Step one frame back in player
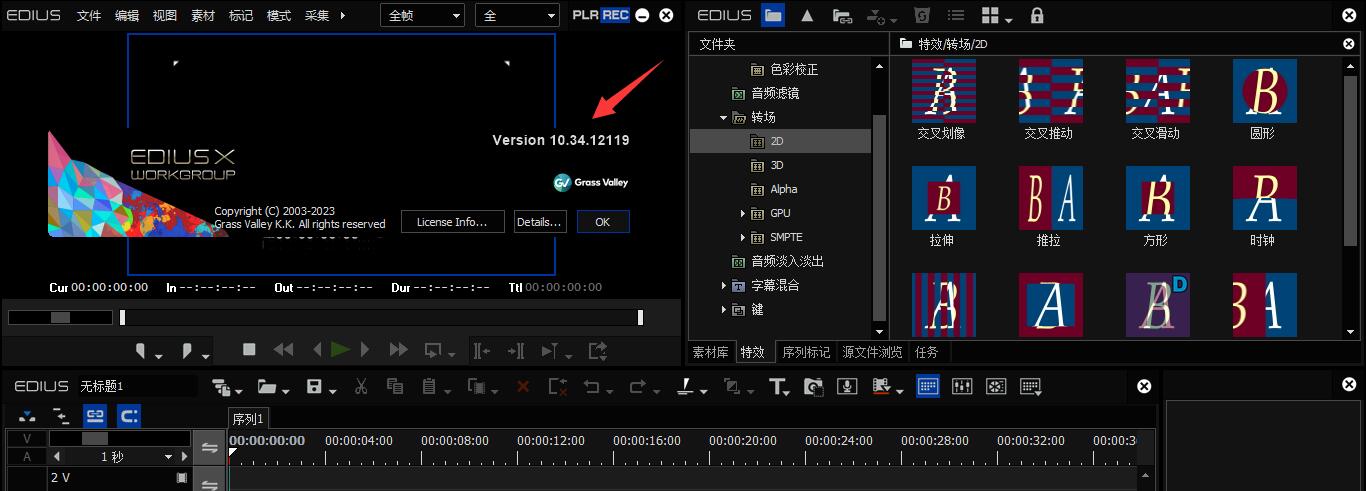The image size is (1366, 491). pyautogui.click(x=317, y=349)
